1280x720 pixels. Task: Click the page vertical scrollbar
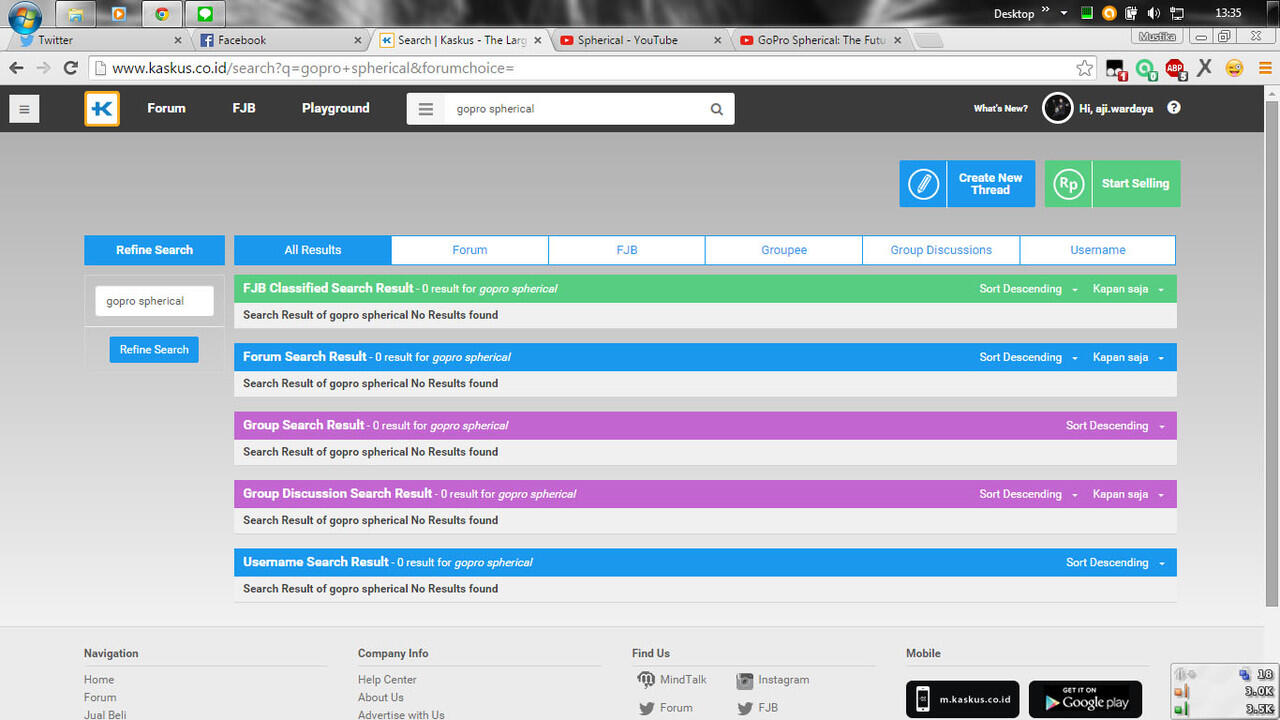coord(1272,352)
